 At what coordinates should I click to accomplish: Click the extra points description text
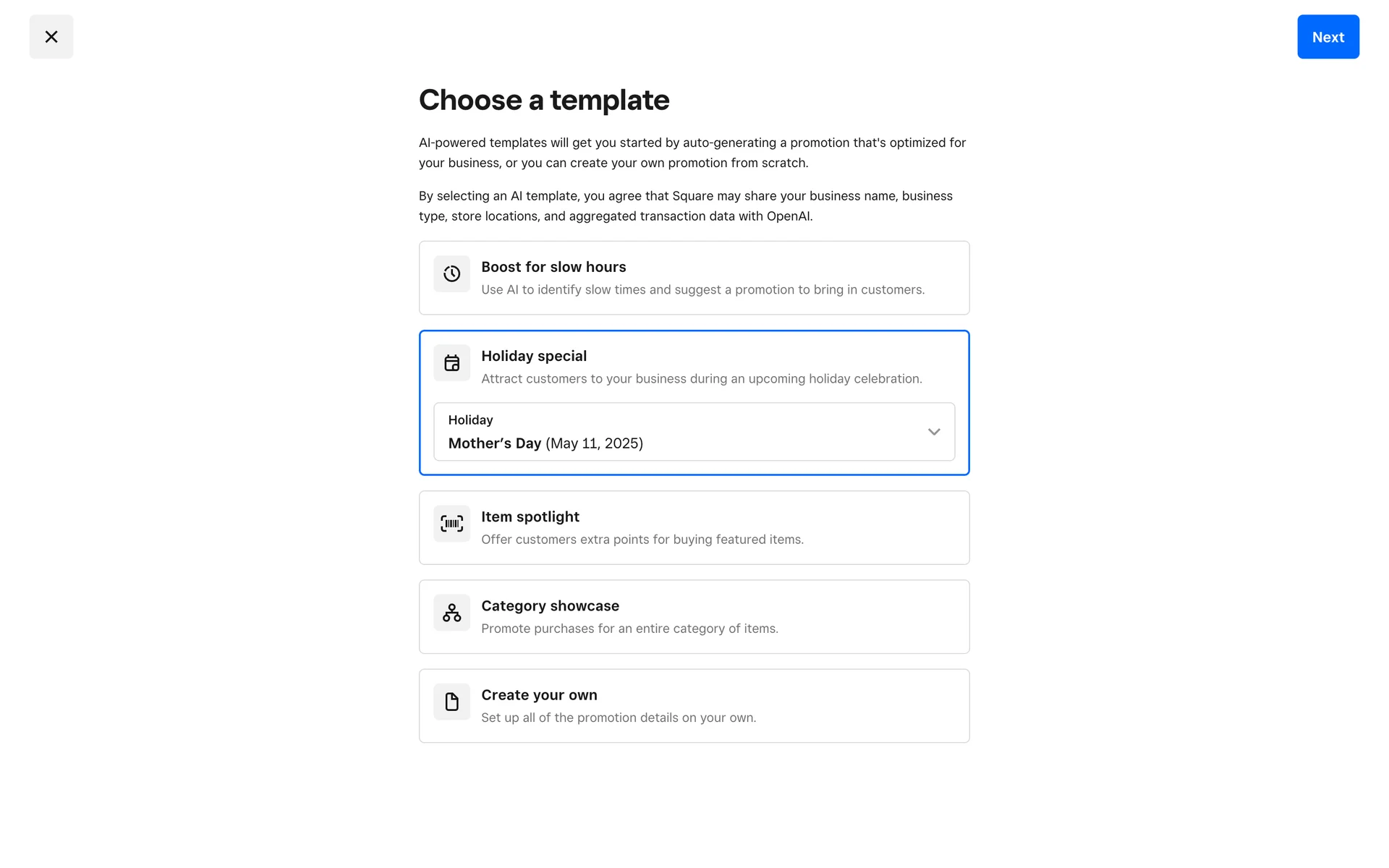[642, 540]
